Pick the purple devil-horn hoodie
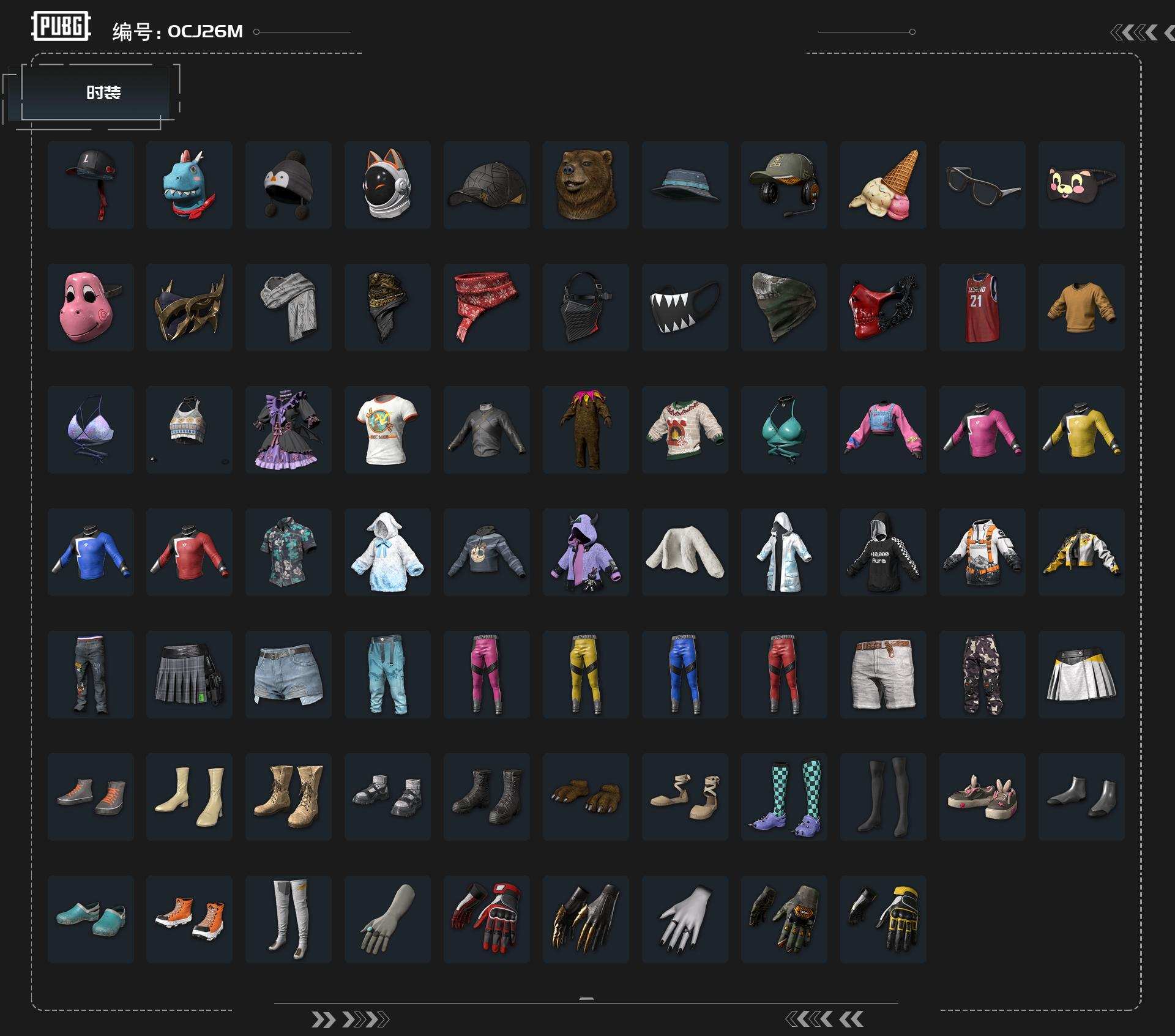The height and width of the screenshot is (1036, 1175). point(586,552)
